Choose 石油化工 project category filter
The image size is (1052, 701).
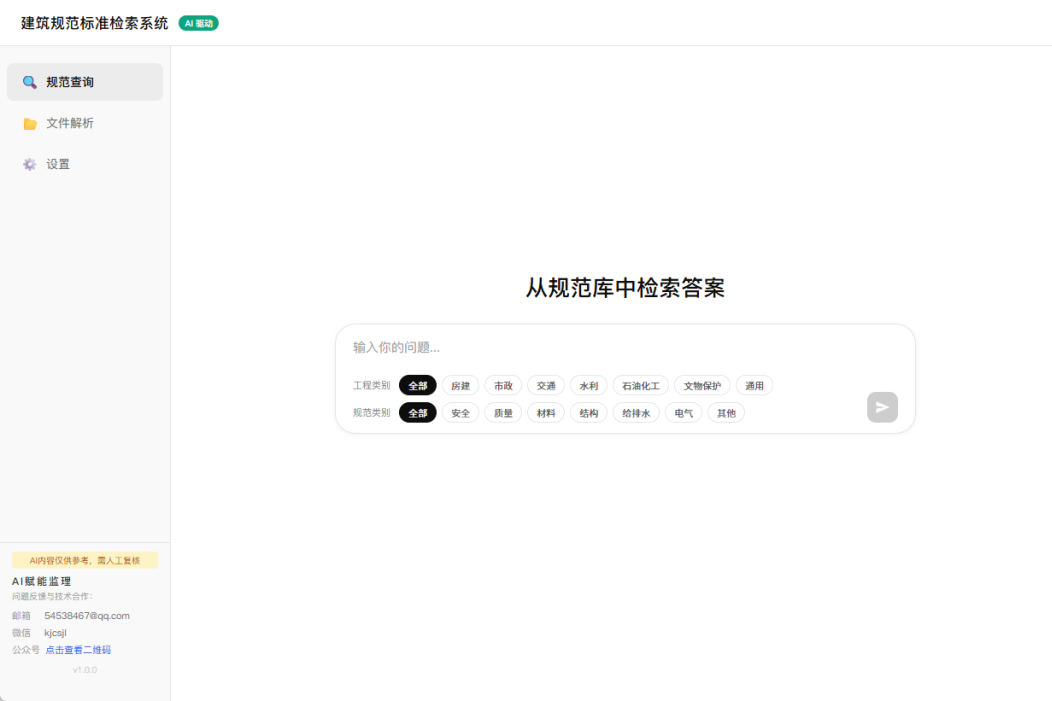pos(640,386)
